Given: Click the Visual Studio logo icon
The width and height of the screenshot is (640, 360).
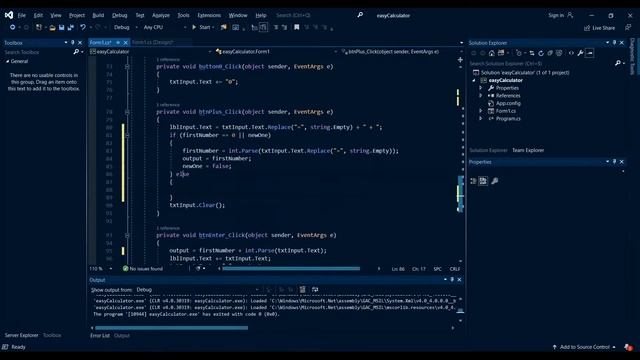Looking at the screenshot, I should click(9, 15).
